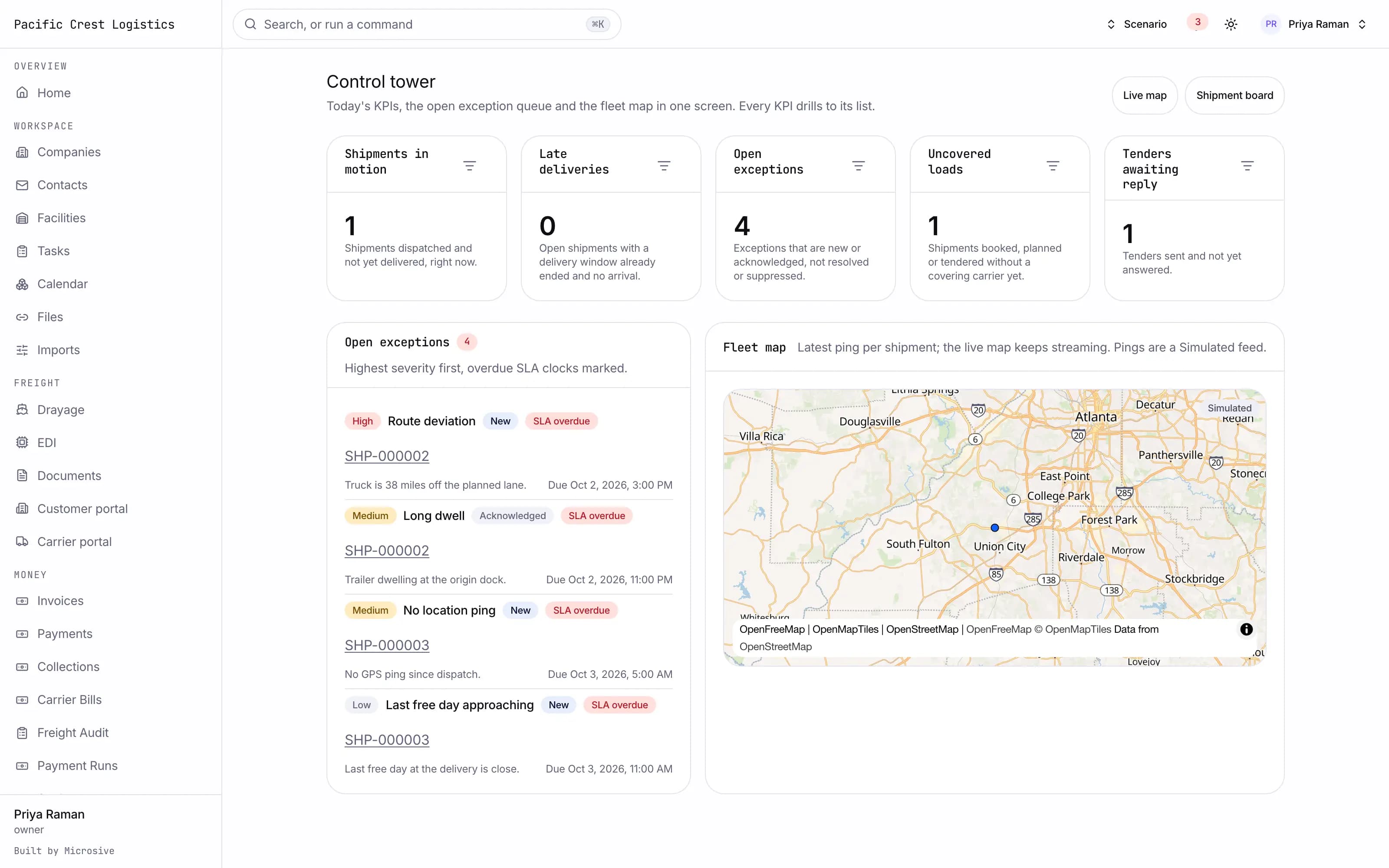Click the map attribution info icon
Screen dimensions: 1389x868
coord(1246,629)
